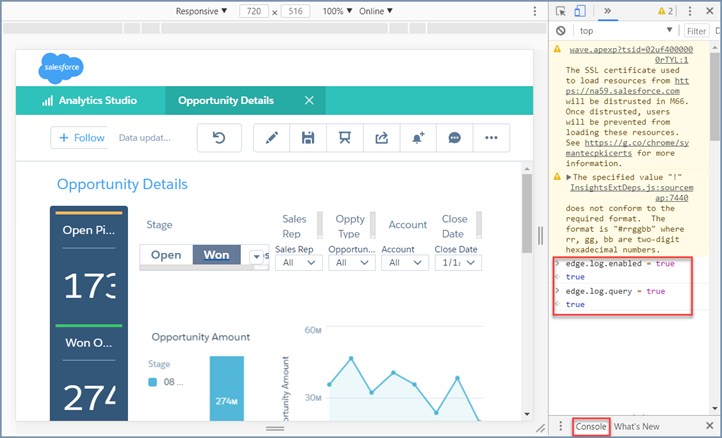The height and width of the screenshot is (438, 722).
Task: Open the drawer menu three dots
Action: pos(560,426)
